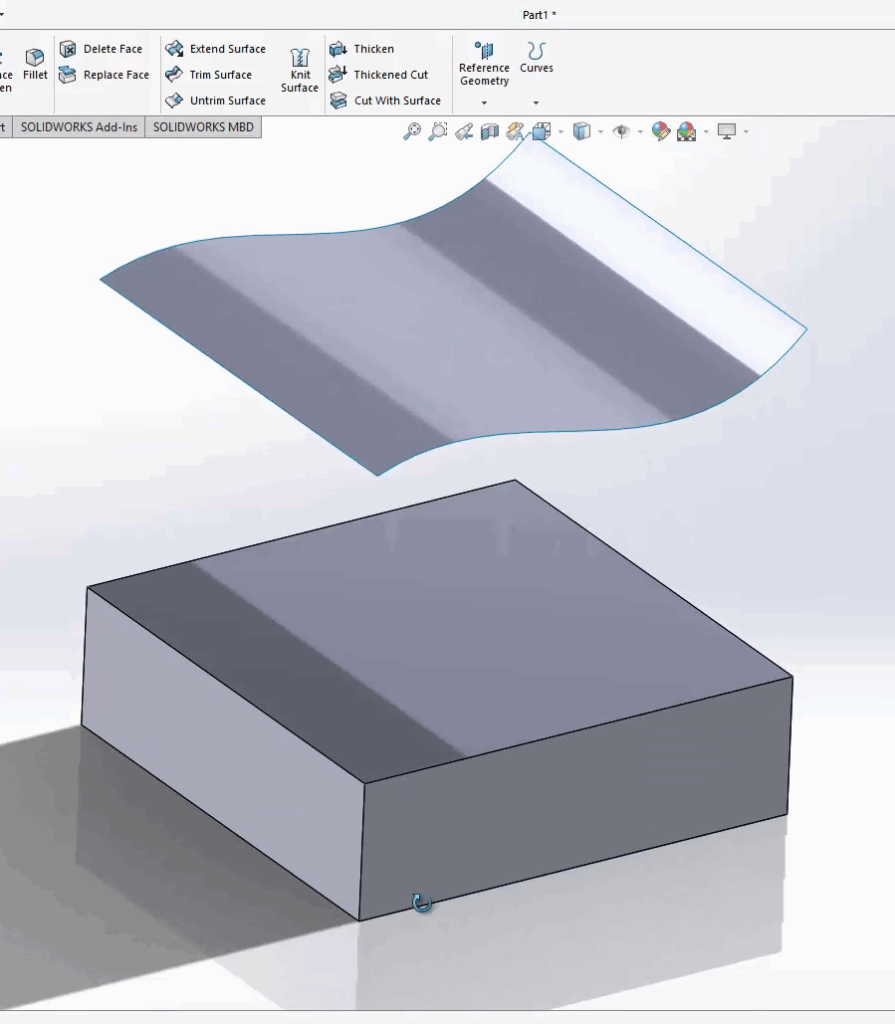Open the Reference Geometry dropdown arrow
The width and height of the screenshot is (895, 1024).
click(484, 102)
